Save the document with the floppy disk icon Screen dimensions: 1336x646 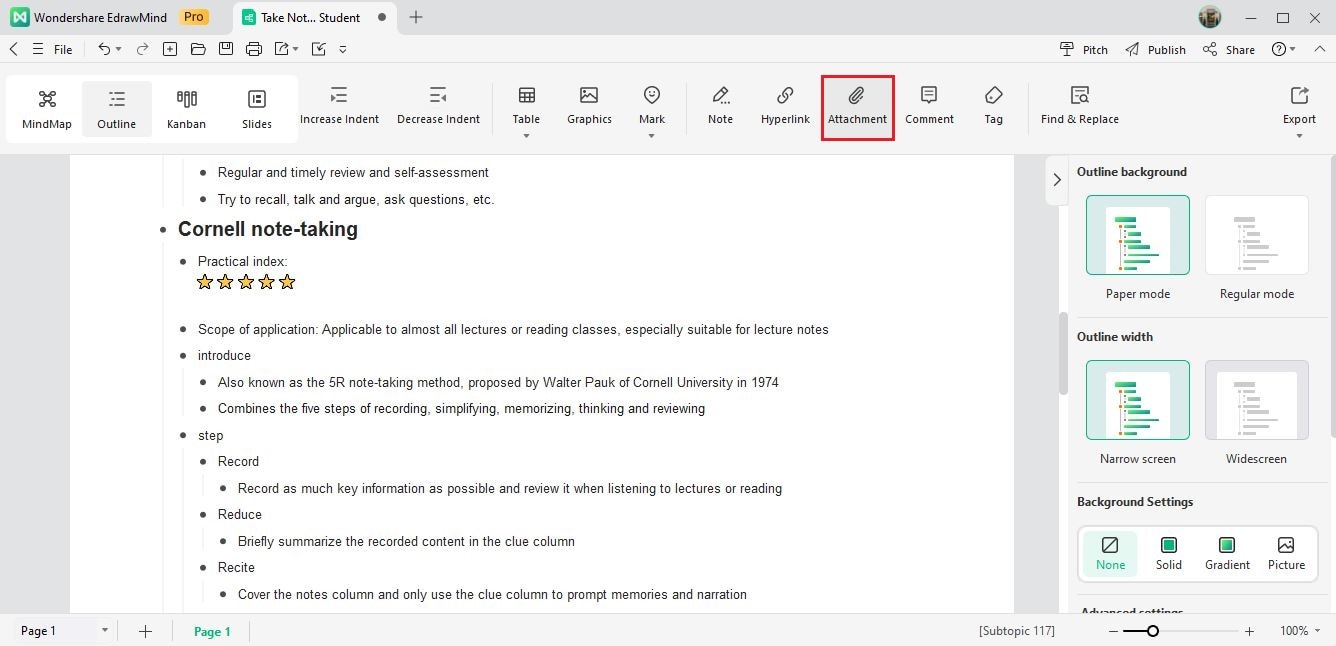coord(226,49)
